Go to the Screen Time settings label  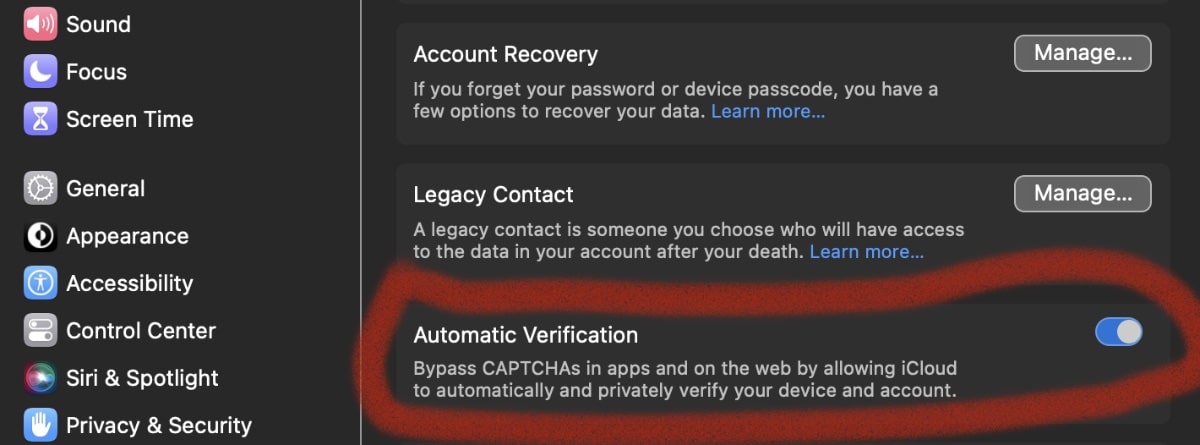pyautogui.click(x=129, y=119)
